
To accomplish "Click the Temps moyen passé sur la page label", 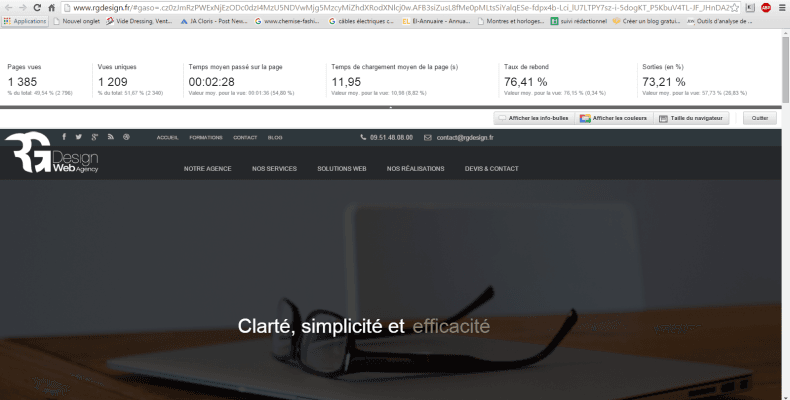I will (235, 67).
